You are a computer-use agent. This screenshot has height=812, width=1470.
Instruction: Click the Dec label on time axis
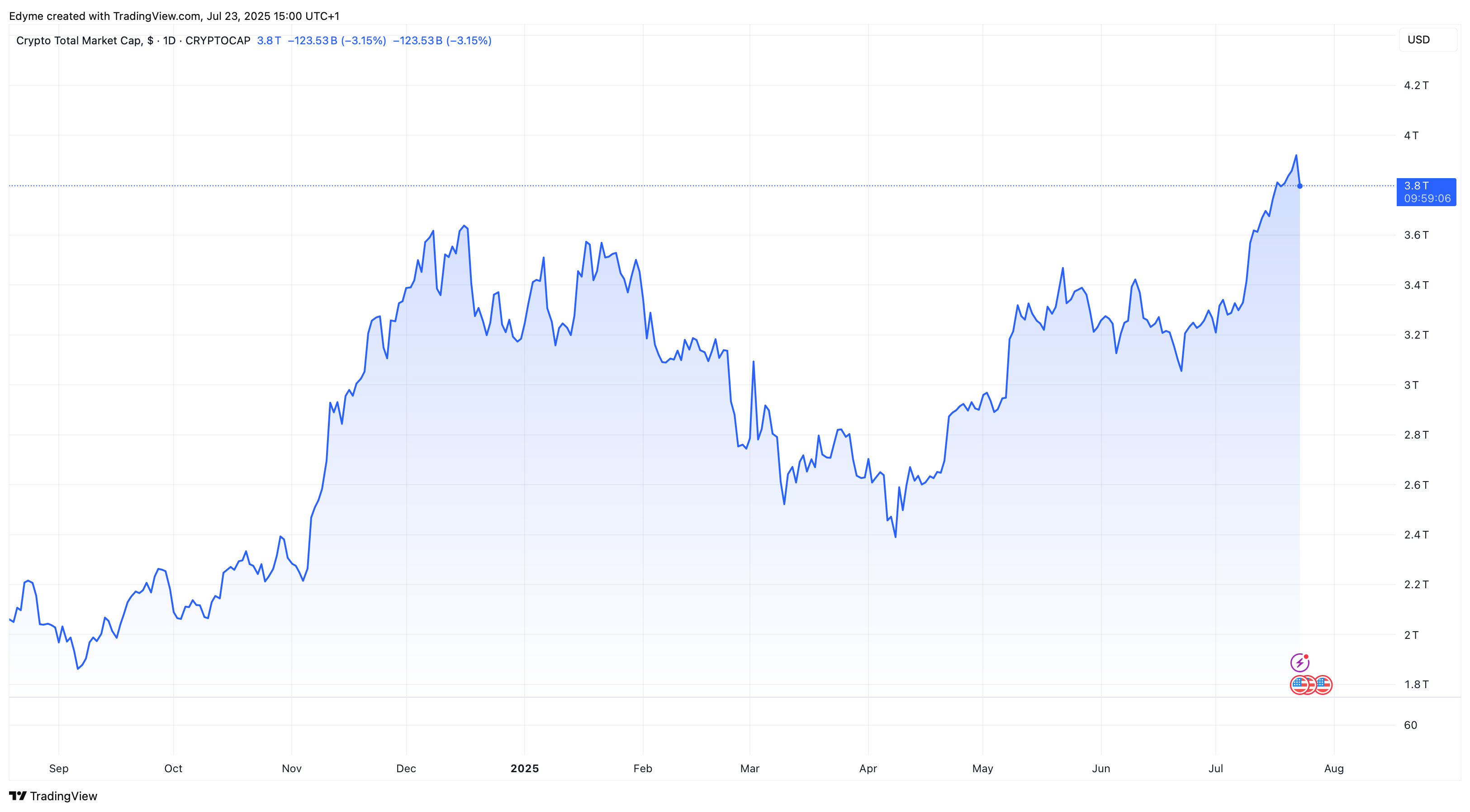point(406,769)
